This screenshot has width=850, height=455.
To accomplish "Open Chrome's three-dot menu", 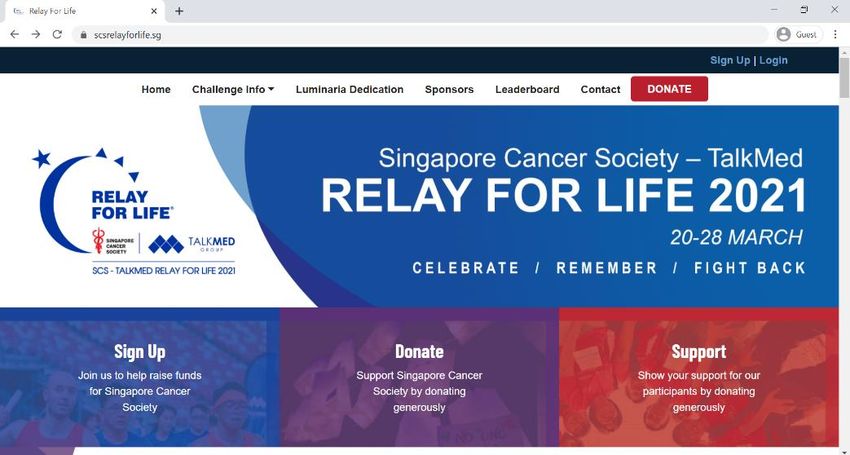I will [835, 35].
